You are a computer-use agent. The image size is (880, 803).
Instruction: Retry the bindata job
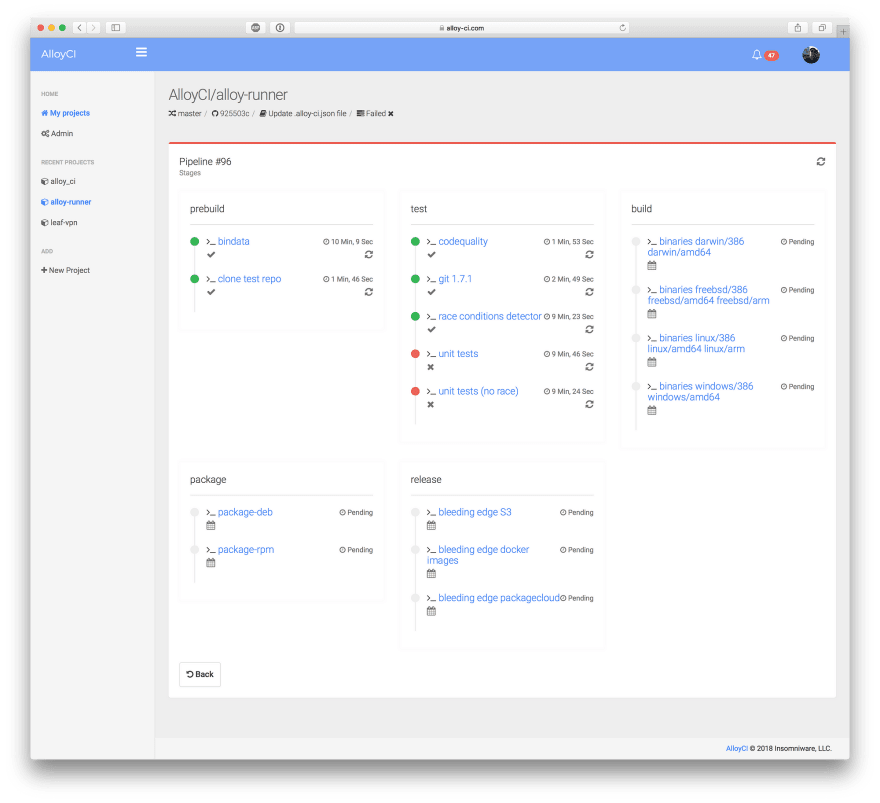click(x=369, y=254)
